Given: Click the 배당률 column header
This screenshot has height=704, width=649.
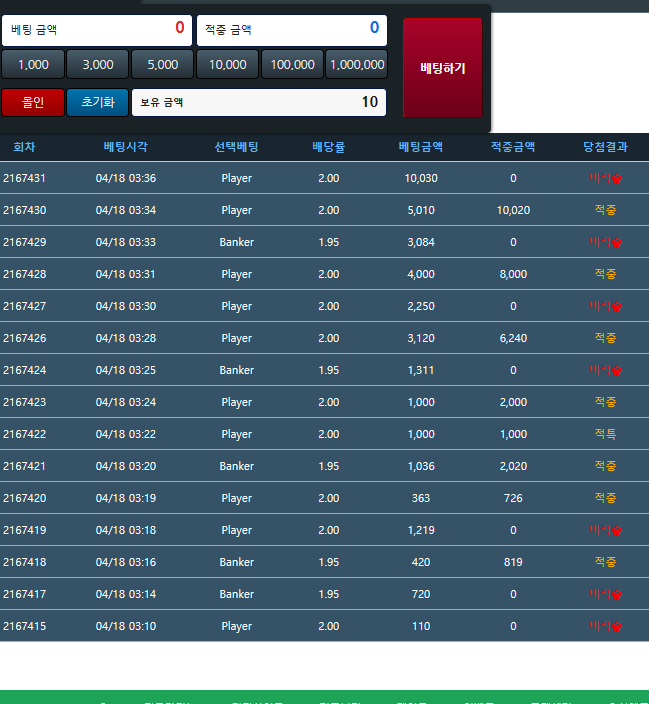Looking at the screenshot, I should click(328, 147).
